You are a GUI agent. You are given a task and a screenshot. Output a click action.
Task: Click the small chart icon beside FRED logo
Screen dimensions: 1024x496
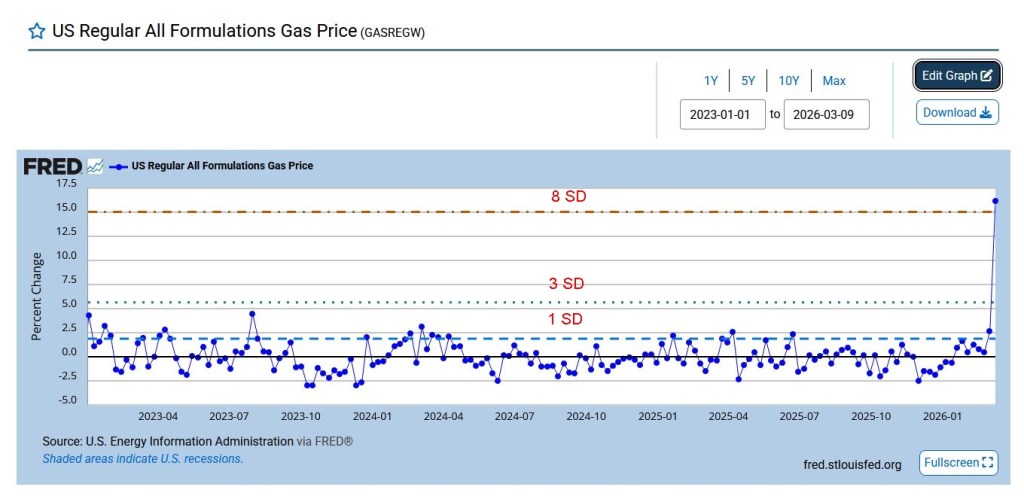tap(95, 166)
